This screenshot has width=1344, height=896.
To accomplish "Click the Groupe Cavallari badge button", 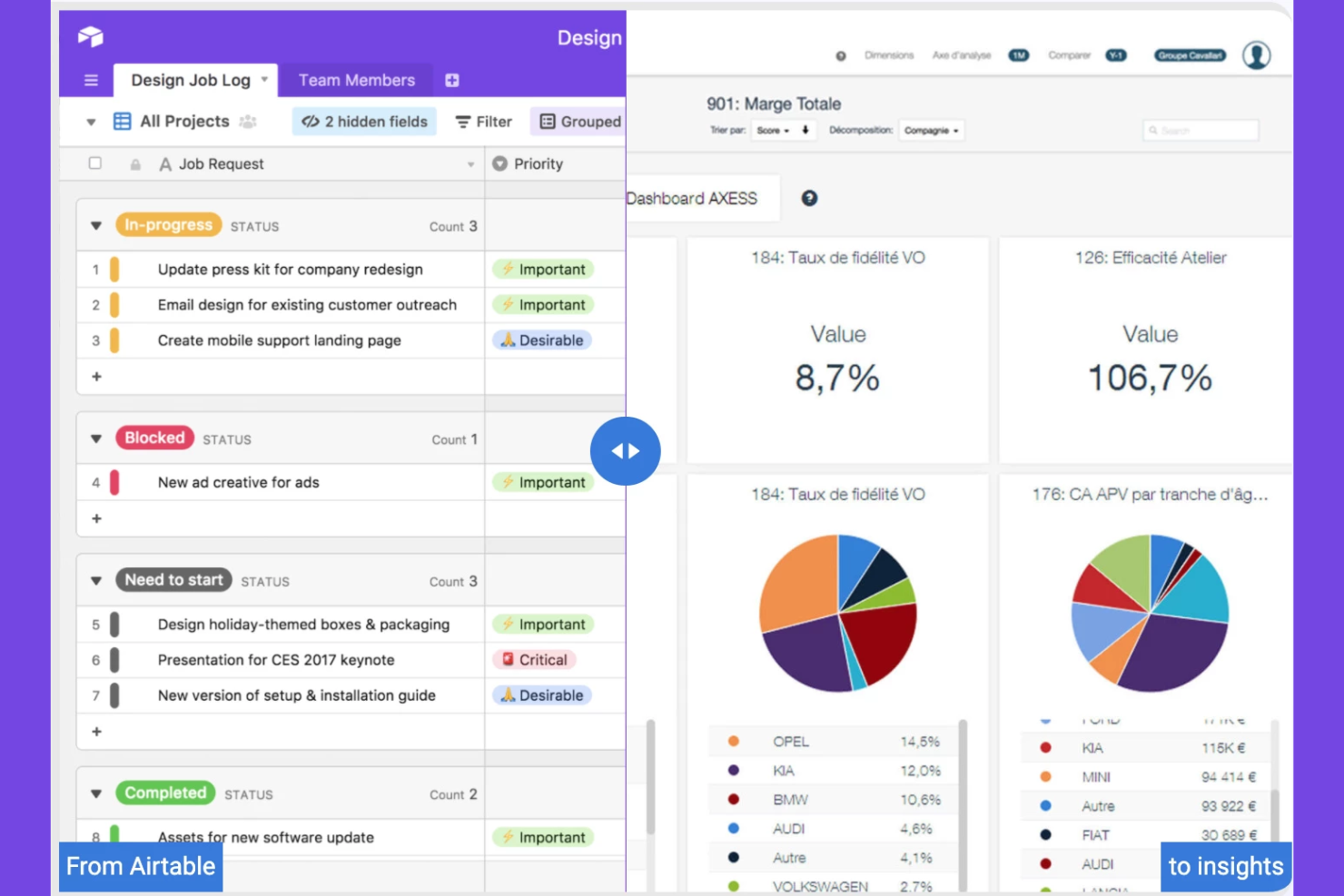I will click(x=1190, y=55).
